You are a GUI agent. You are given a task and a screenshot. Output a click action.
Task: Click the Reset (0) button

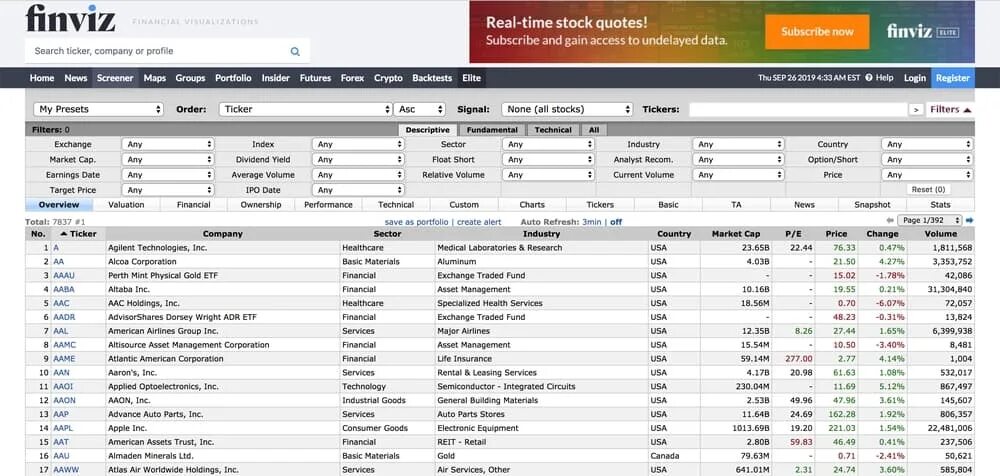coord(928,190)
